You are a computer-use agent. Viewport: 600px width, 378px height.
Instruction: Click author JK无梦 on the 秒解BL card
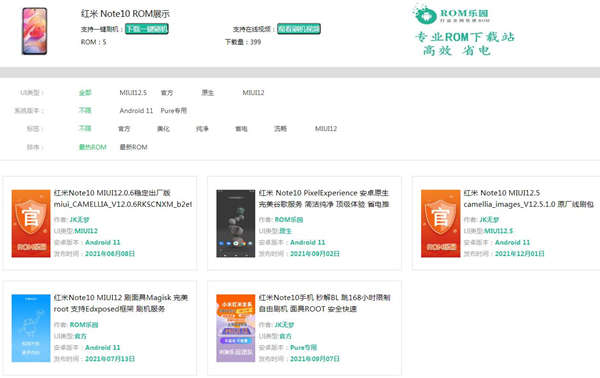point(284,325)
